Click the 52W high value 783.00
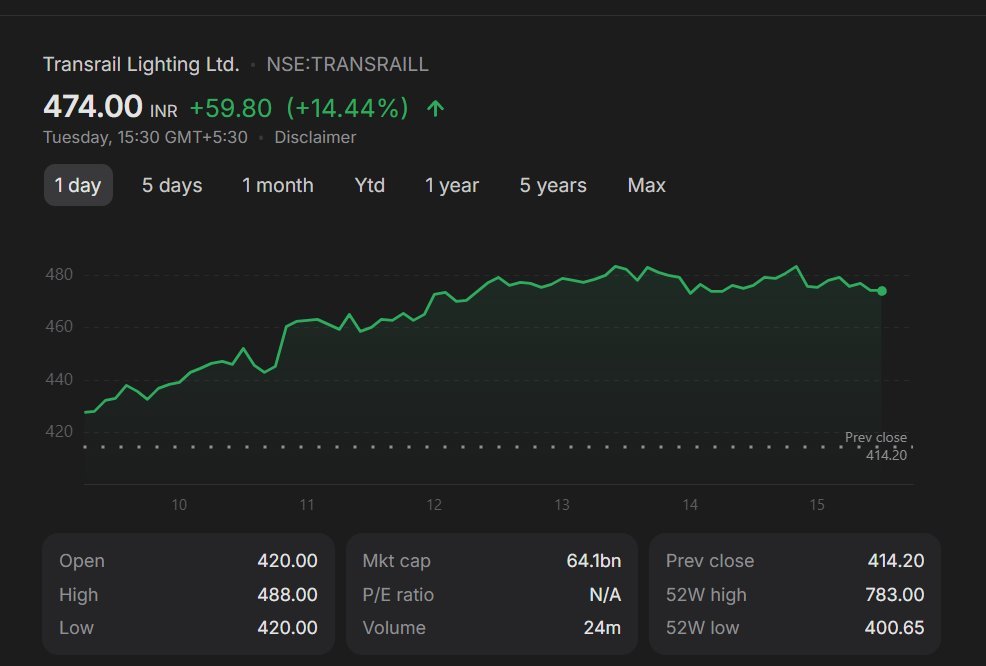Screen dimensions: 986x666 click(x=895, y=594)
